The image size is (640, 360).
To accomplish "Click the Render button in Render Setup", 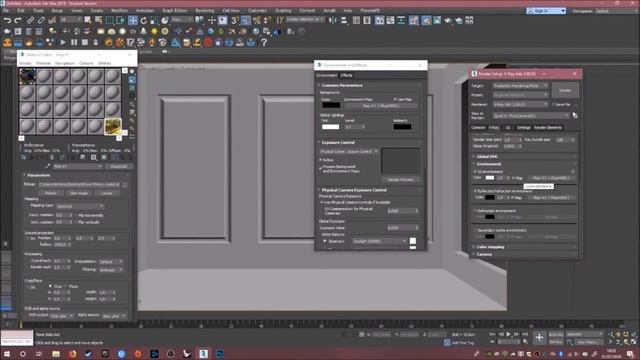I will pos(565,91).
